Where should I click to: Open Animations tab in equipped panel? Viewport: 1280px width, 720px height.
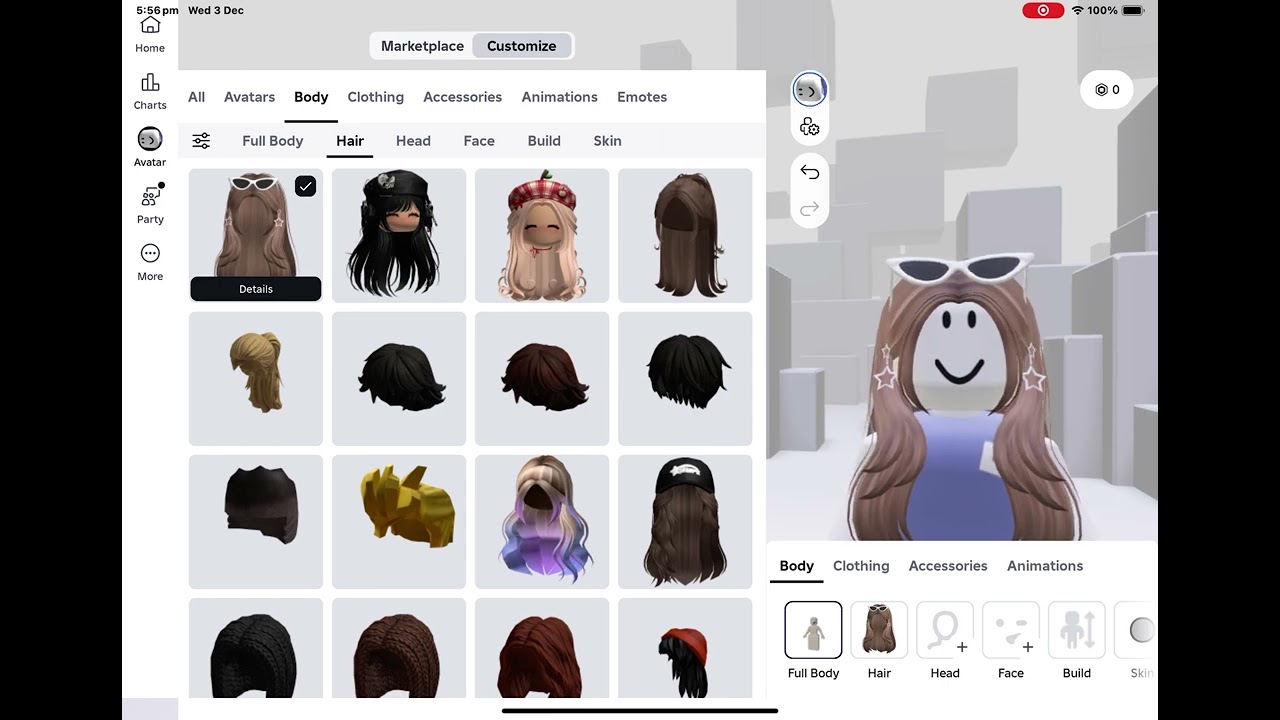[x=1045, y=566]
